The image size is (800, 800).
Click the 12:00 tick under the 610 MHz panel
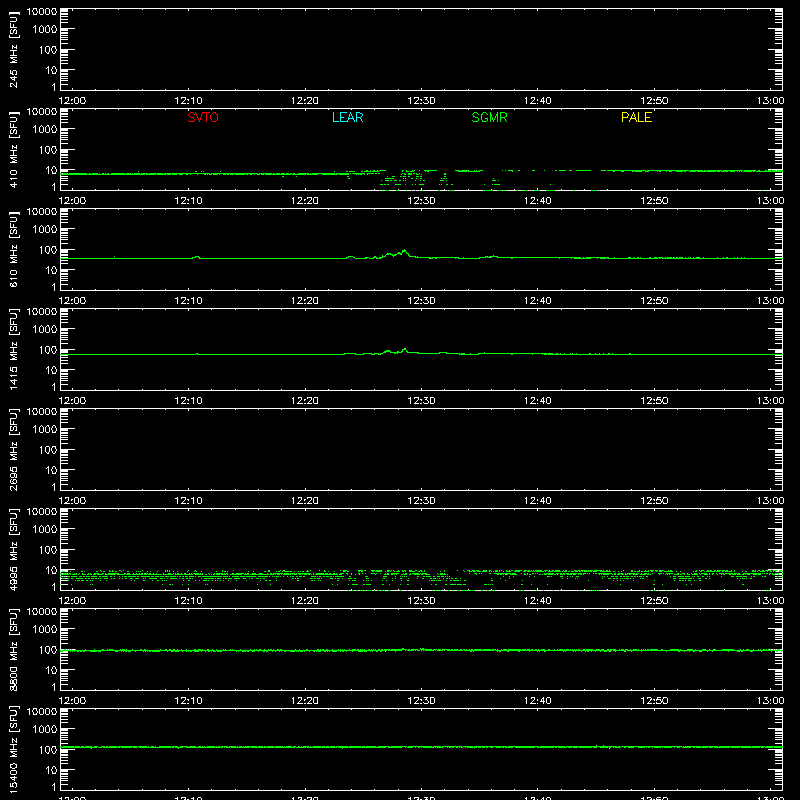[72, 301]
